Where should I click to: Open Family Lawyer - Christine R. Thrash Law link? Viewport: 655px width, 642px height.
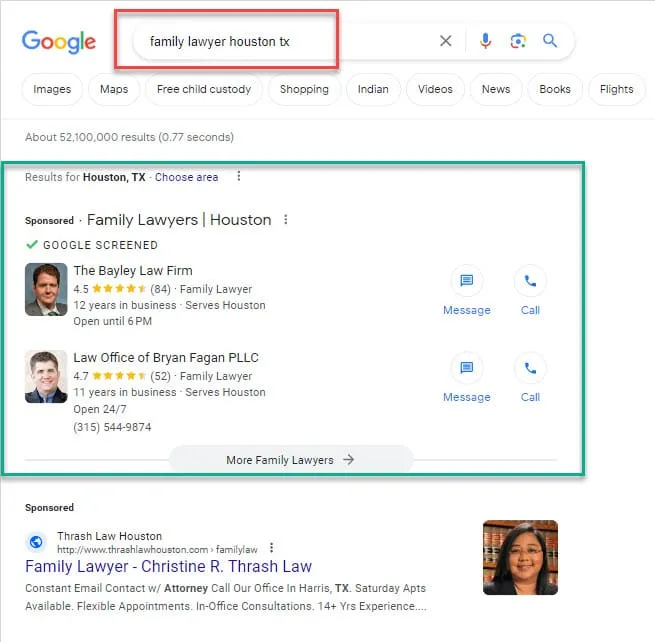click(x=168, y=566)
